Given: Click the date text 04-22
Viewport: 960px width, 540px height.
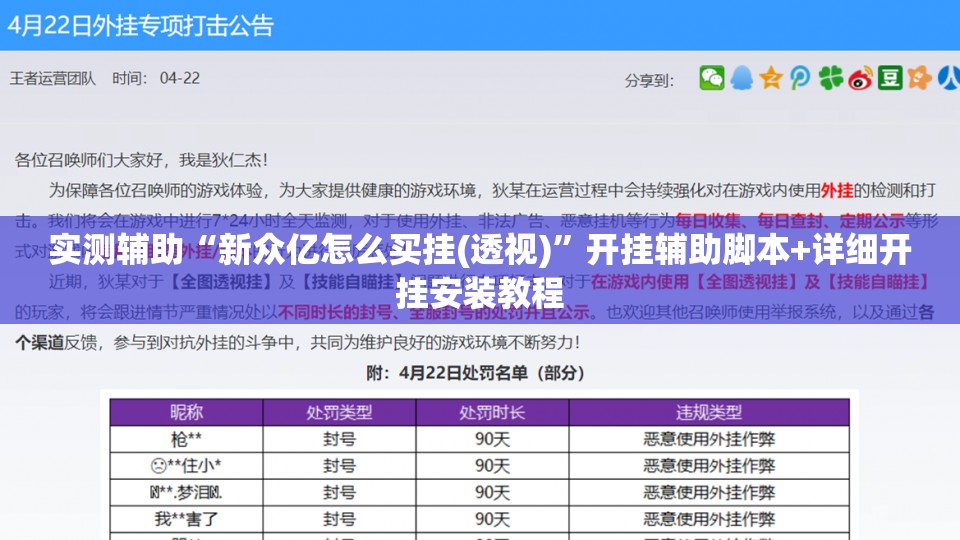Looking at the screenshot, I should (179, 78).
